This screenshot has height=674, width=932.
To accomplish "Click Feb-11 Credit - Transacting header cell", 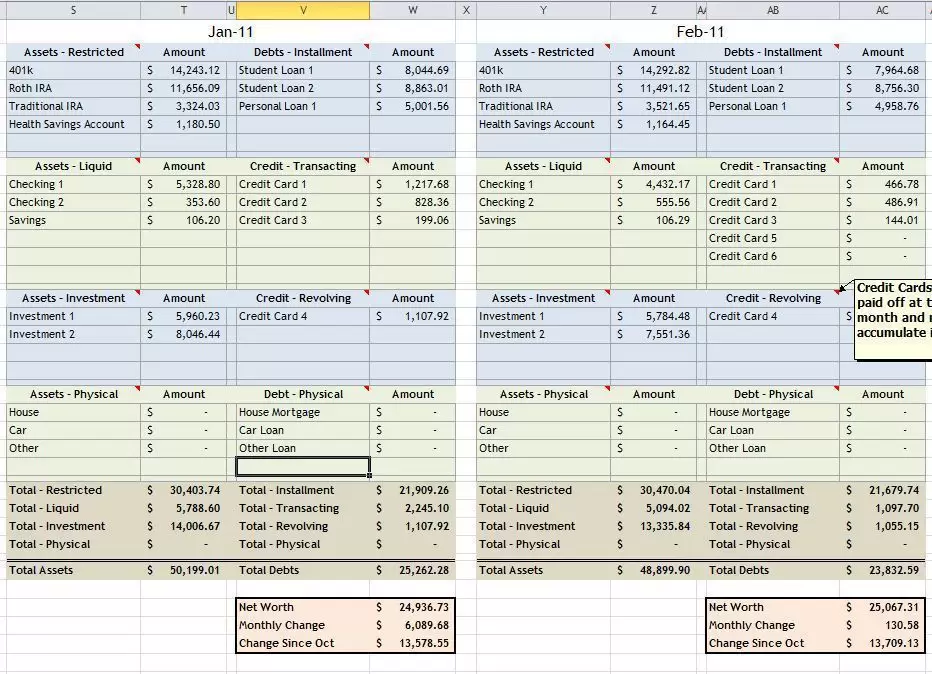I will 773,166.
